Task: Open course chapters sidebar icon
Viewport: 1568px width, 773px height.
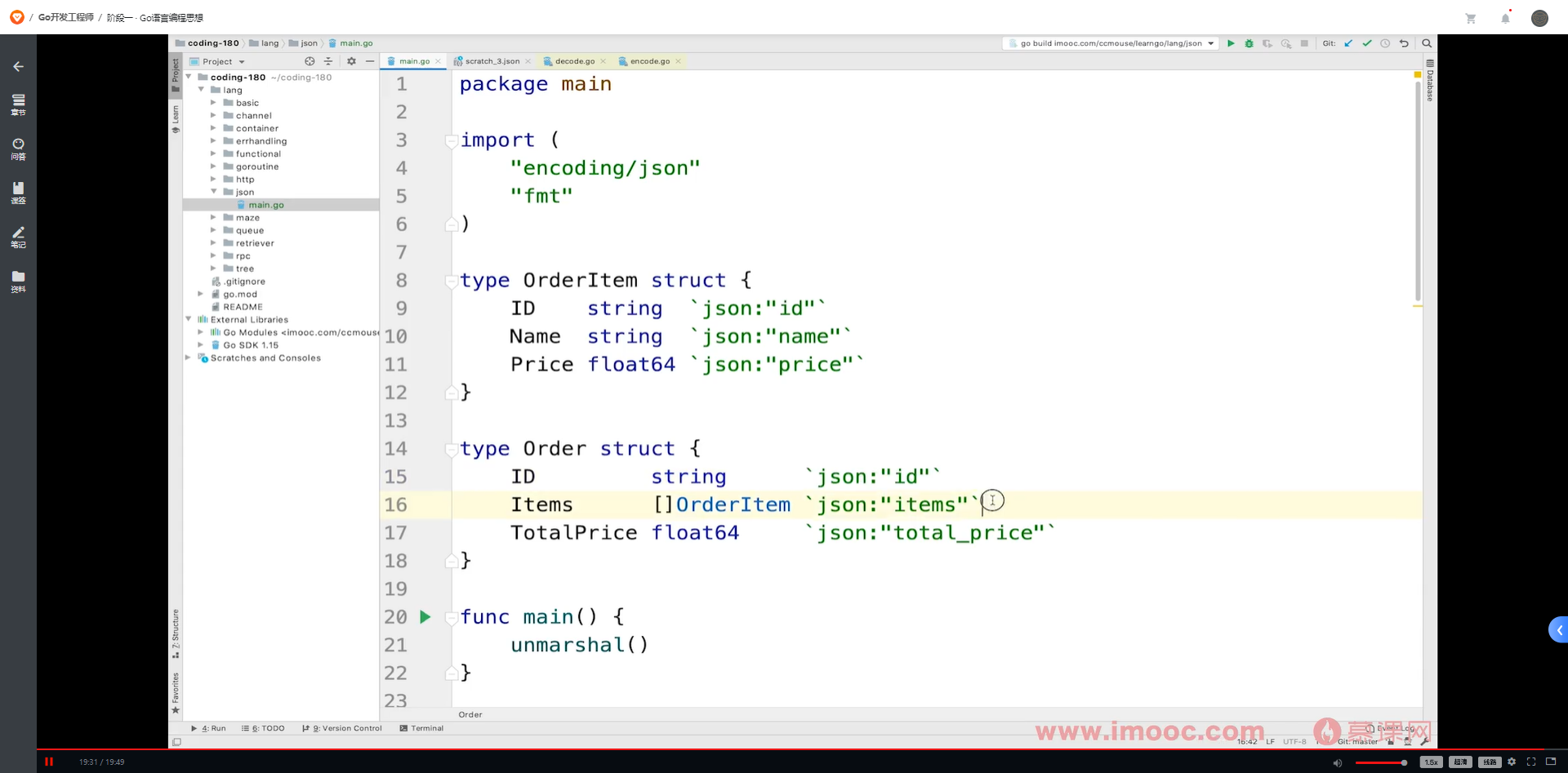Action: pos(18,104)
